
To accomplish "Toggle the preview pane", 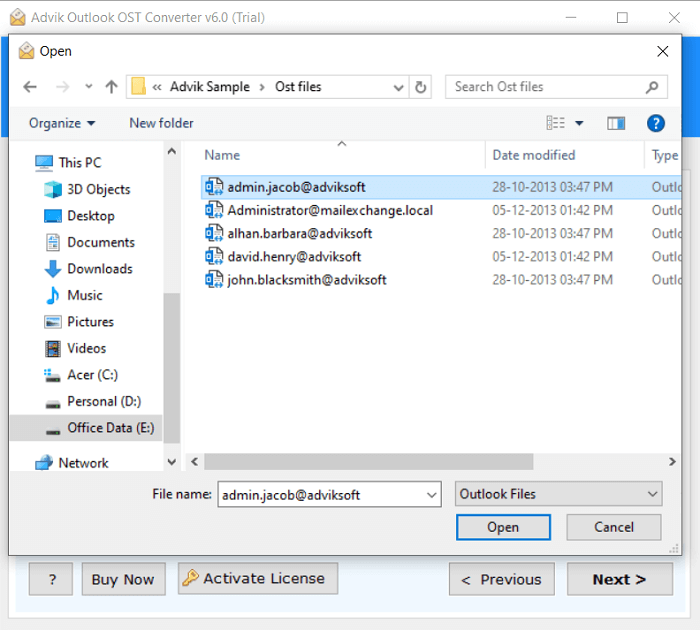I will 616,123.
